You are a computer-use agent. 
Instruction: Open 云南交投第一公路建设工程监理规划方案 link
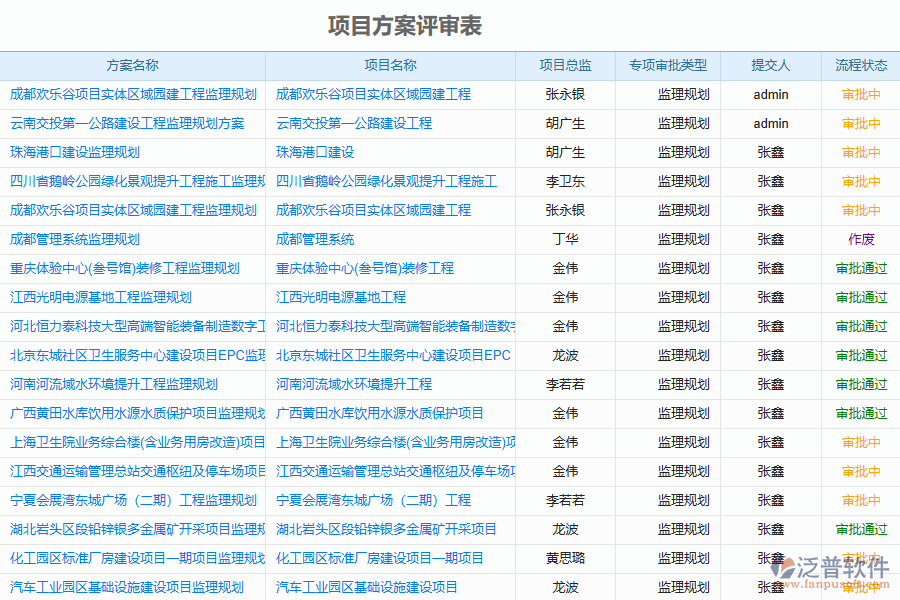127,123
